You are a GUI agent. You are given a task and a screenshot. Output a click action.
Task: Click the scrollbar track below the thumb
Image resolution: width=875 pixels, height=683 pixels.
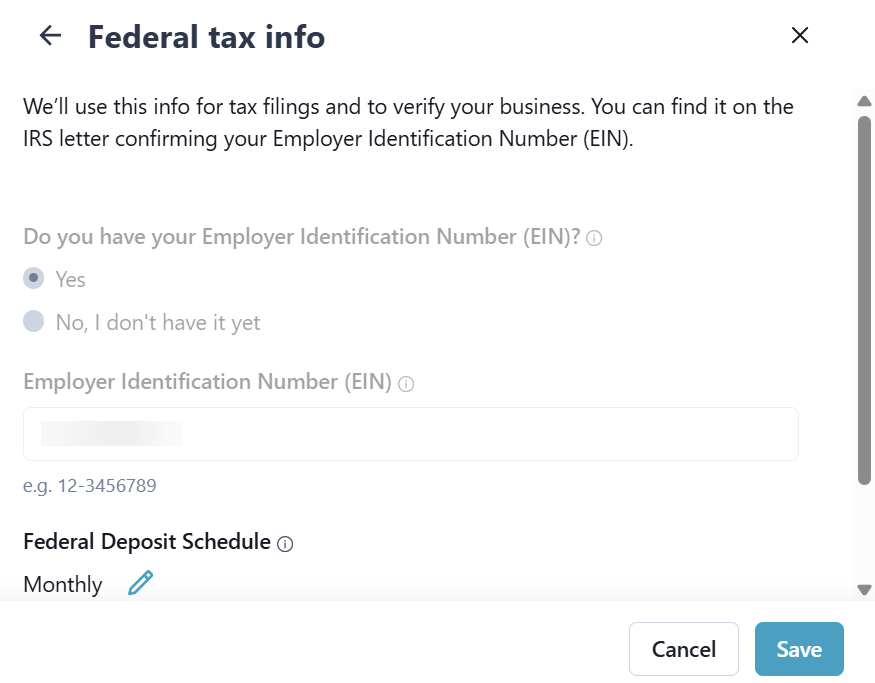(864, 535)
